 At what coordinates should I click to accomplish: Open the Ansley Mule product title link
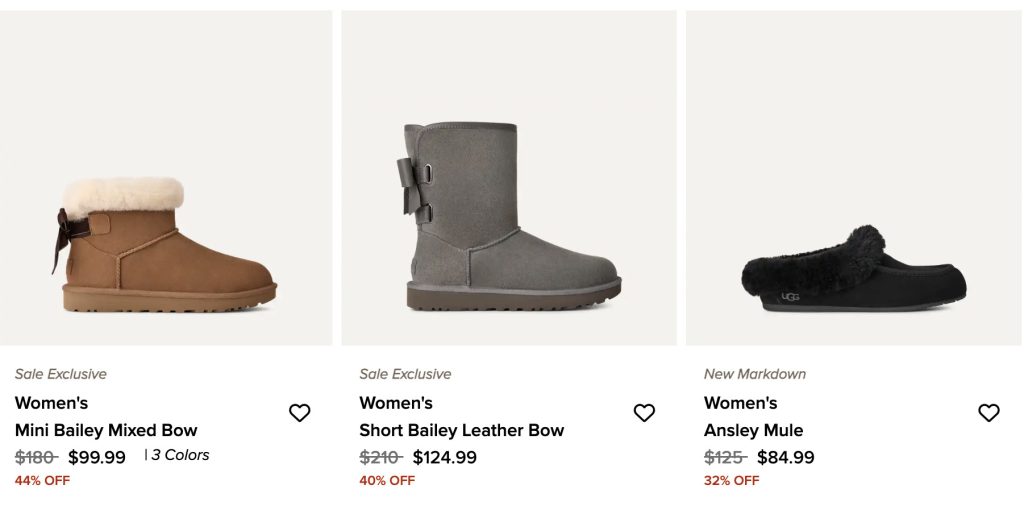(x=753, y=430)
